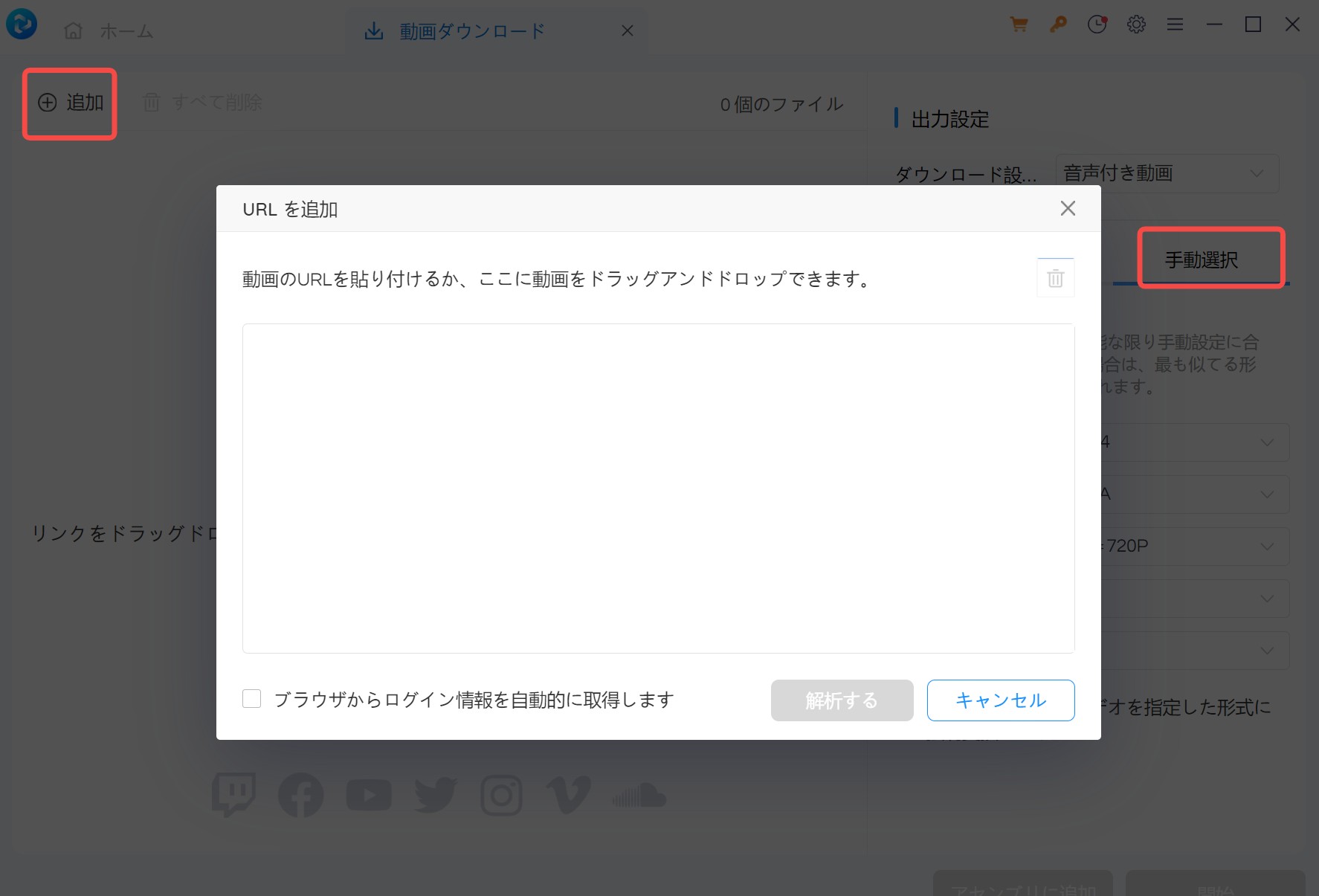Go to ホーム tab

(109, 31)
